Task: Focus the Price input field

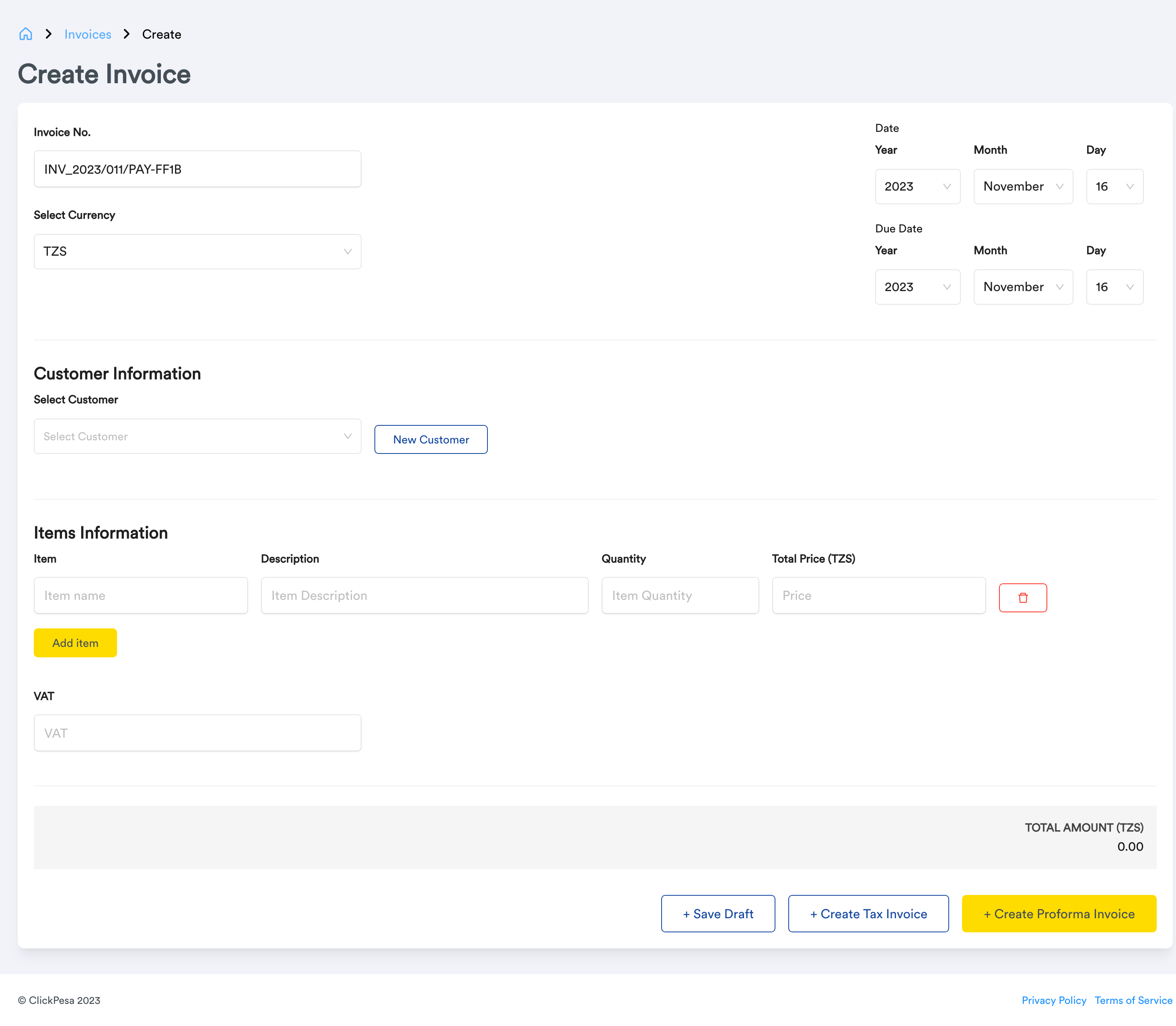Action: point(878,595)
